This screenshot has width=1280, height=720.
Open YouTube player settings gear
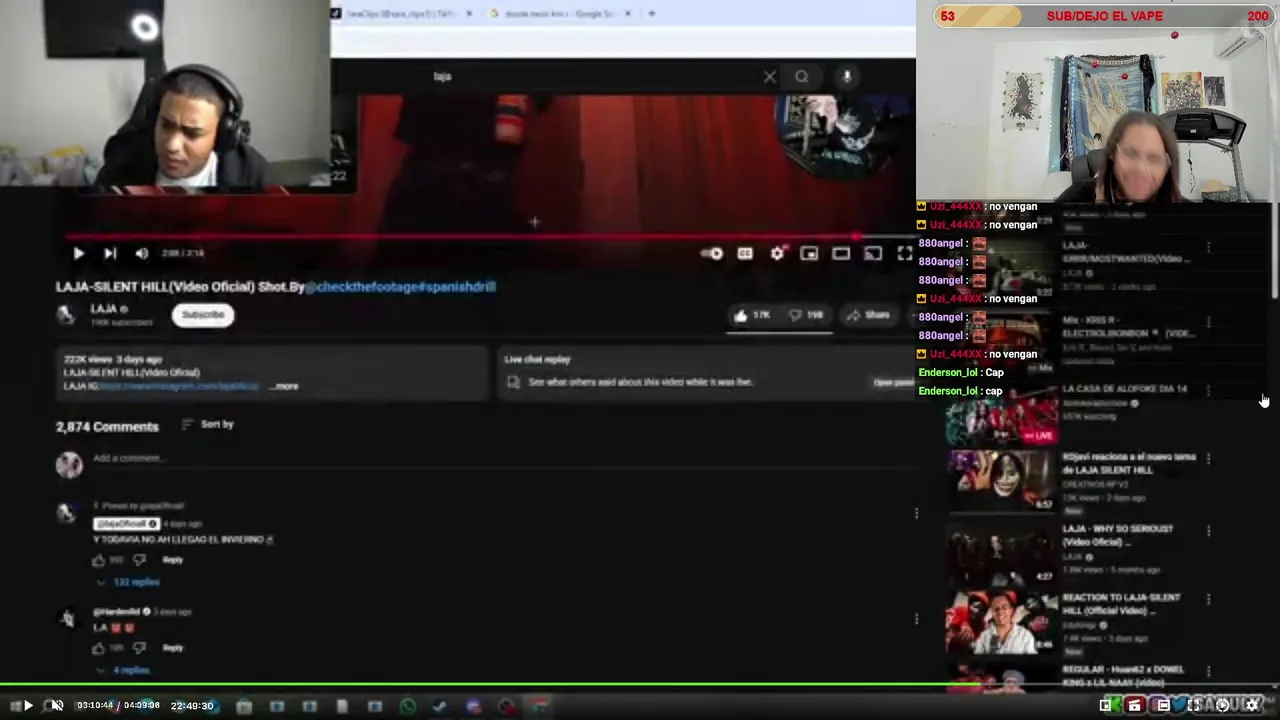(777, 254)
